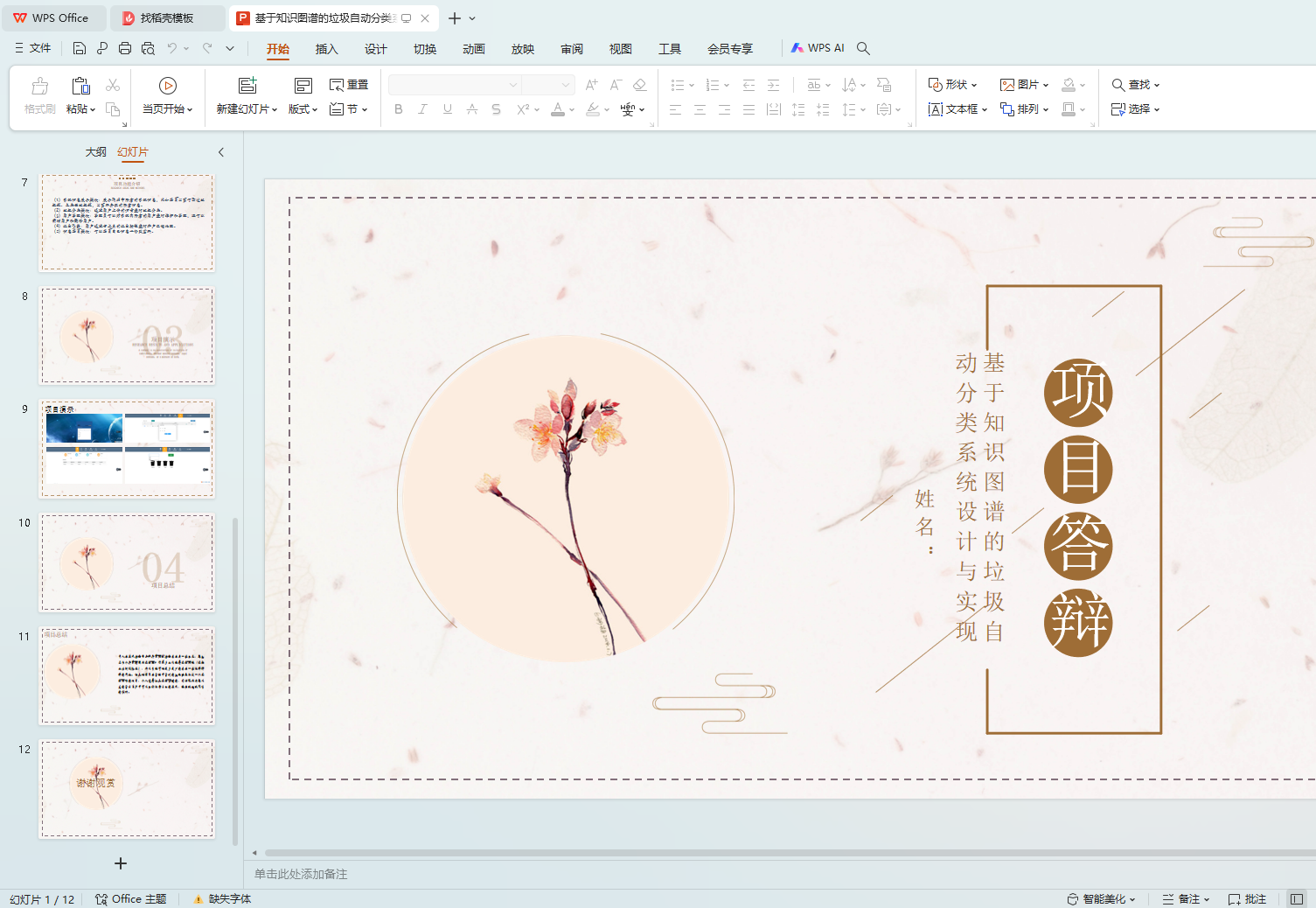This screenshot has height=908, width=1316.
Task: Click the Print icon
Action: 125,48
